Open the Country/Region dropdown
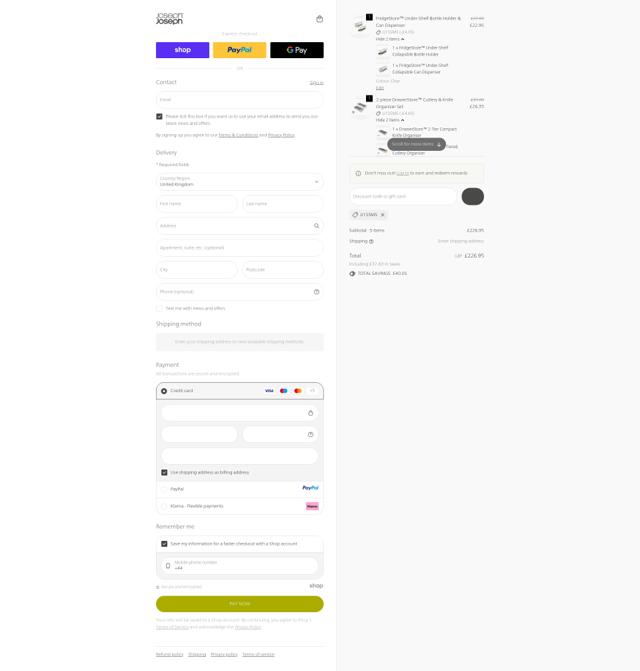This screenshot has height=671, width=640. [240, 181]
